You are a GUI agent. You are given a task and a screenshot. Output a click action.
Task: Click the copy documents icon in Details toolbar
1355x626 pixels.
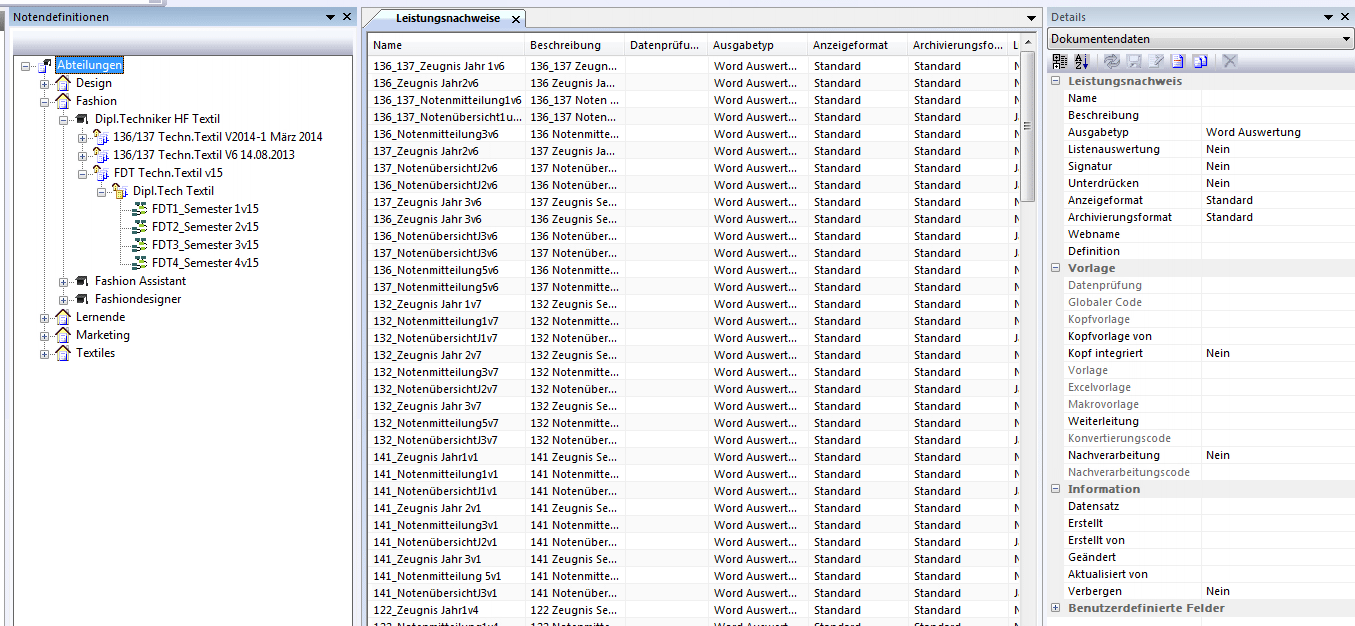(x=1200, y=61)
